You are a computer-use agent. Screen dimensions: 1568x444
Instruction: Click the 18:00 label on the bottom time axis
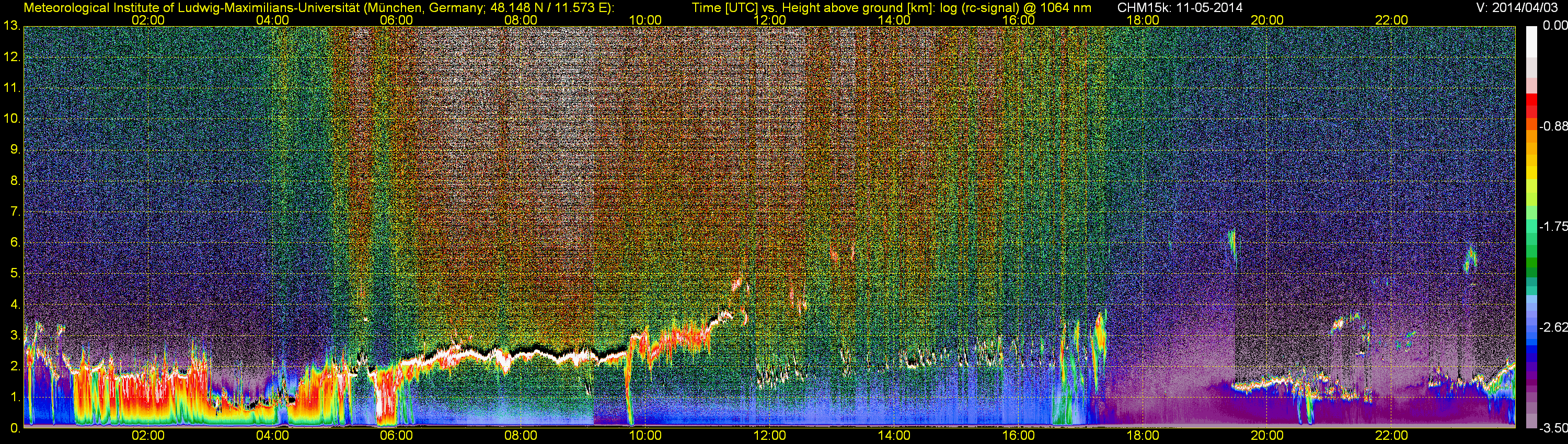[x=1143, y=436]
